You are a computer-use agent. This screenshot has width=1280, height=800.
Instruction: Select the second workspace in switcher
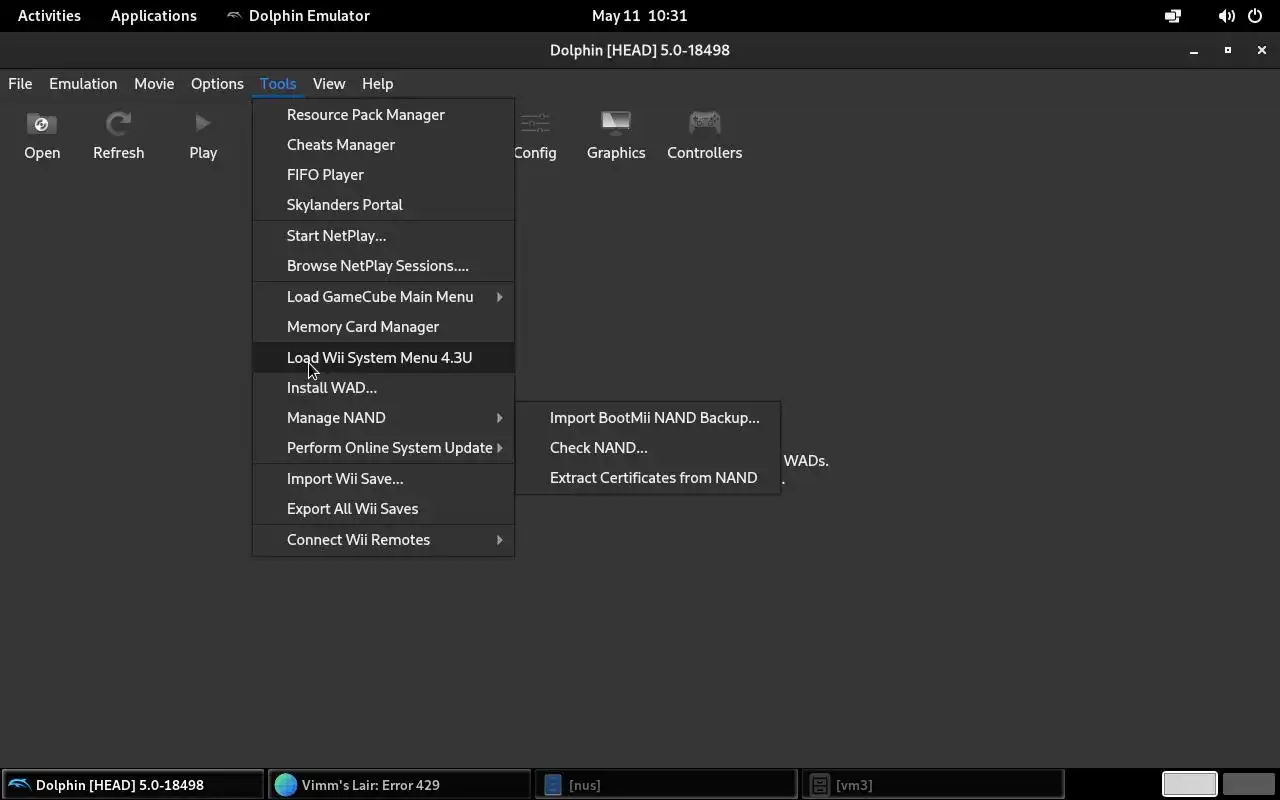(x=1248, y=785)
